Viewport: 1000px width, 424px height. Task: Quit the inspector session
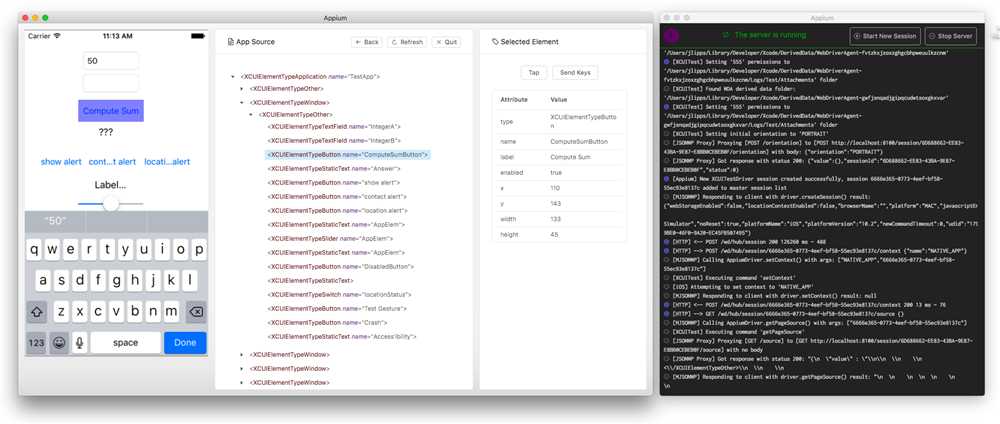click(446, 42)
